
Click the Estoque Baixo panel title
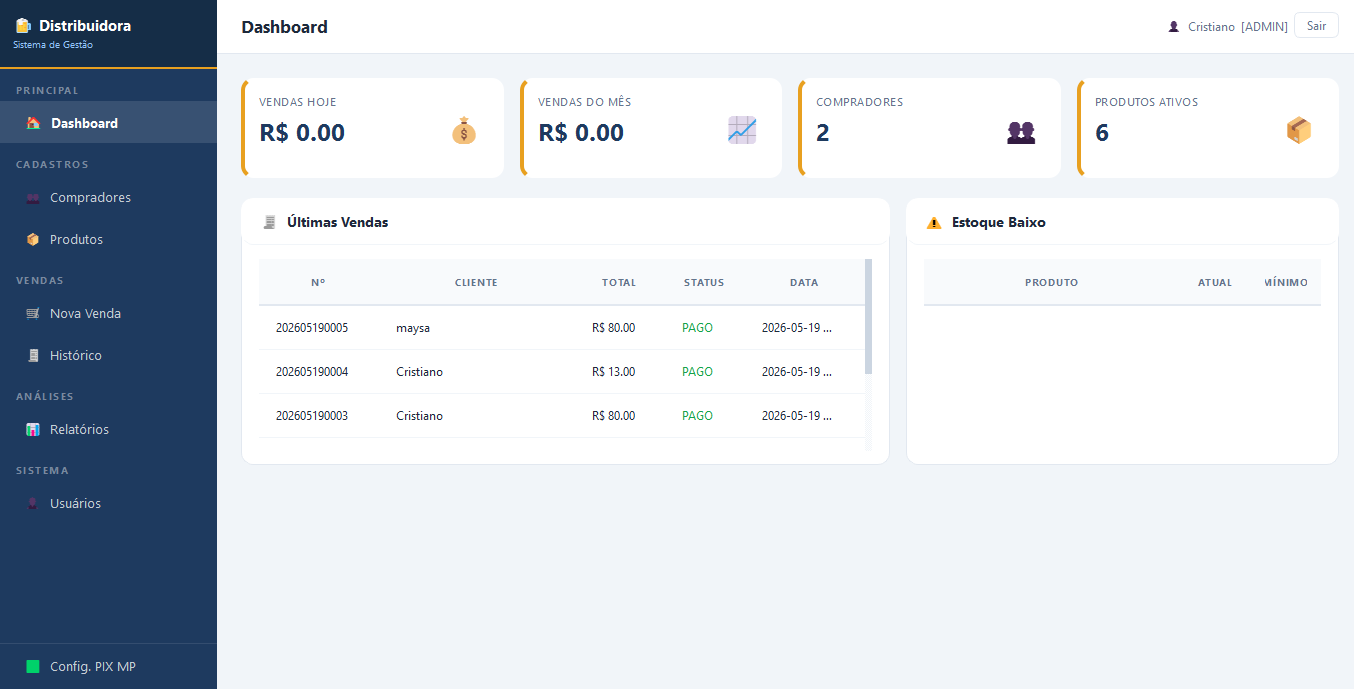click(x=999, y=222)
